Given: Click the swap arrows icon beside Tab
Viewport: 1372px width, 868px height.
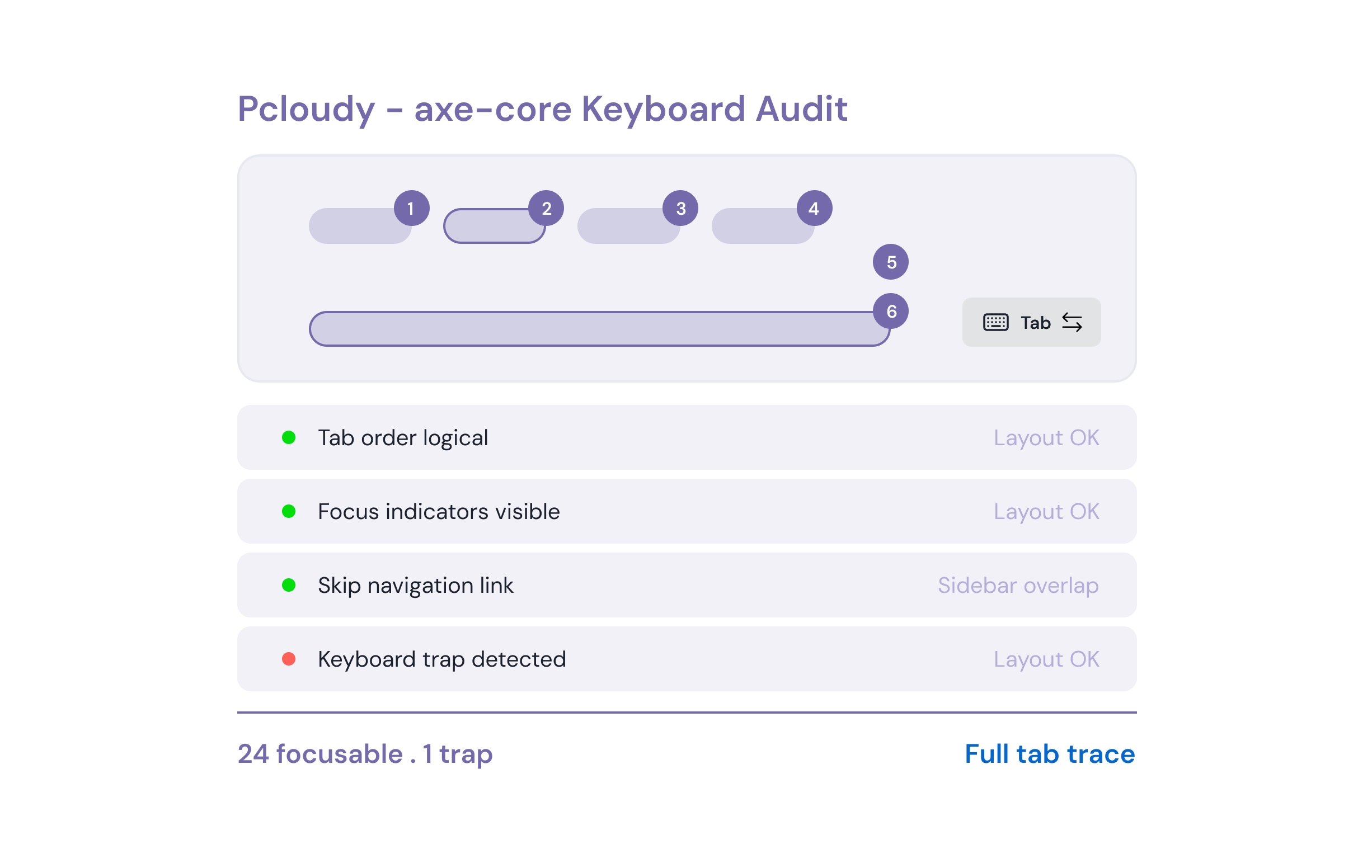Looking at the screenshot, I should pos(1073,323).
